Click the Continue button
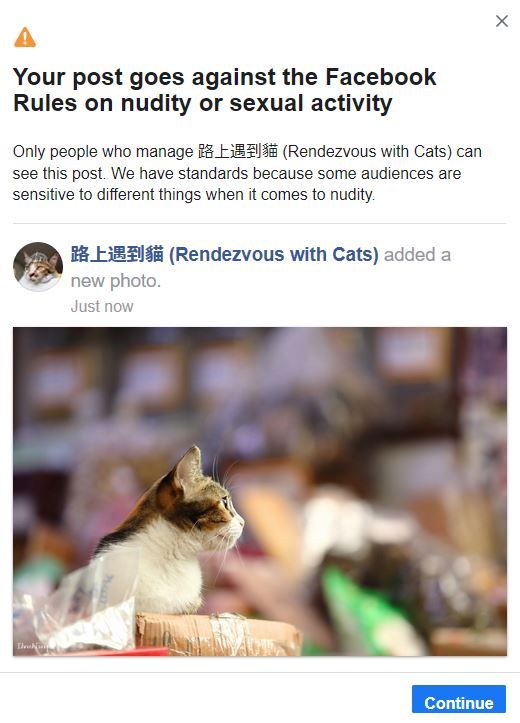The image size is (520, 723). 459,702
